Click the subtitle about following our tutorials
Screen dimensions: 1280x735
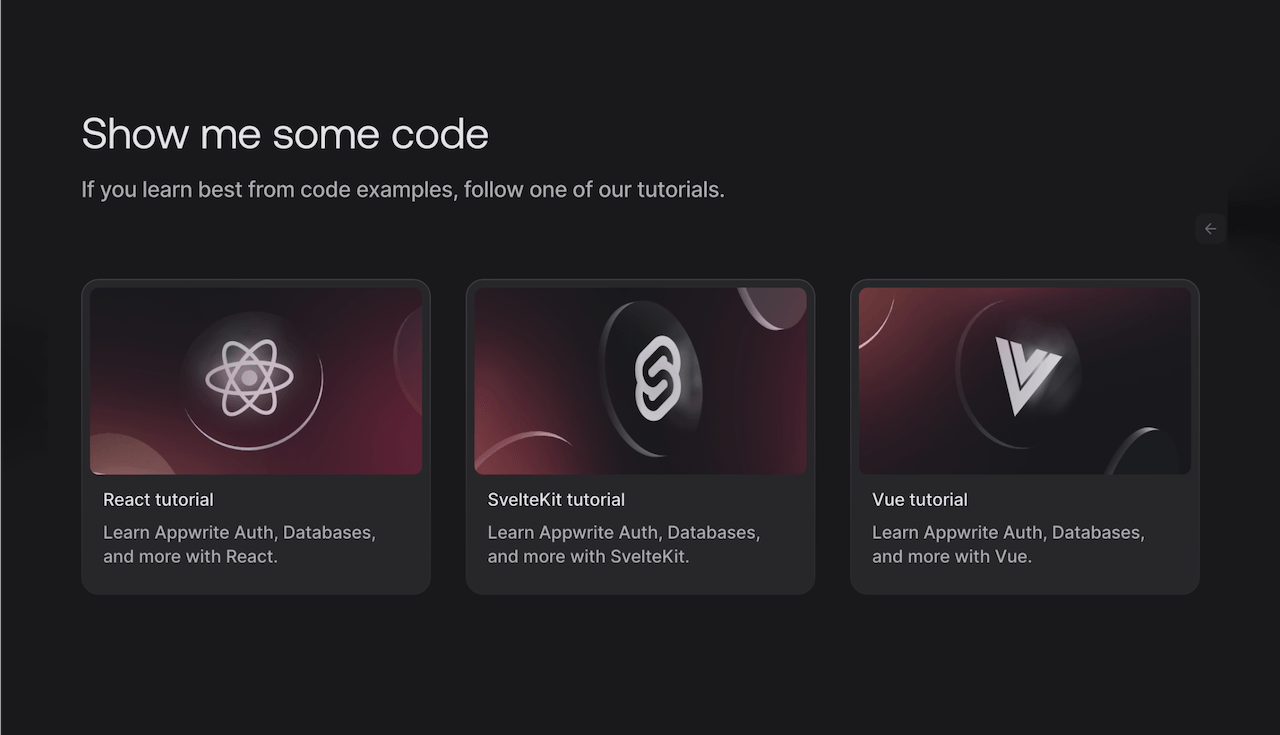(402, 189)
